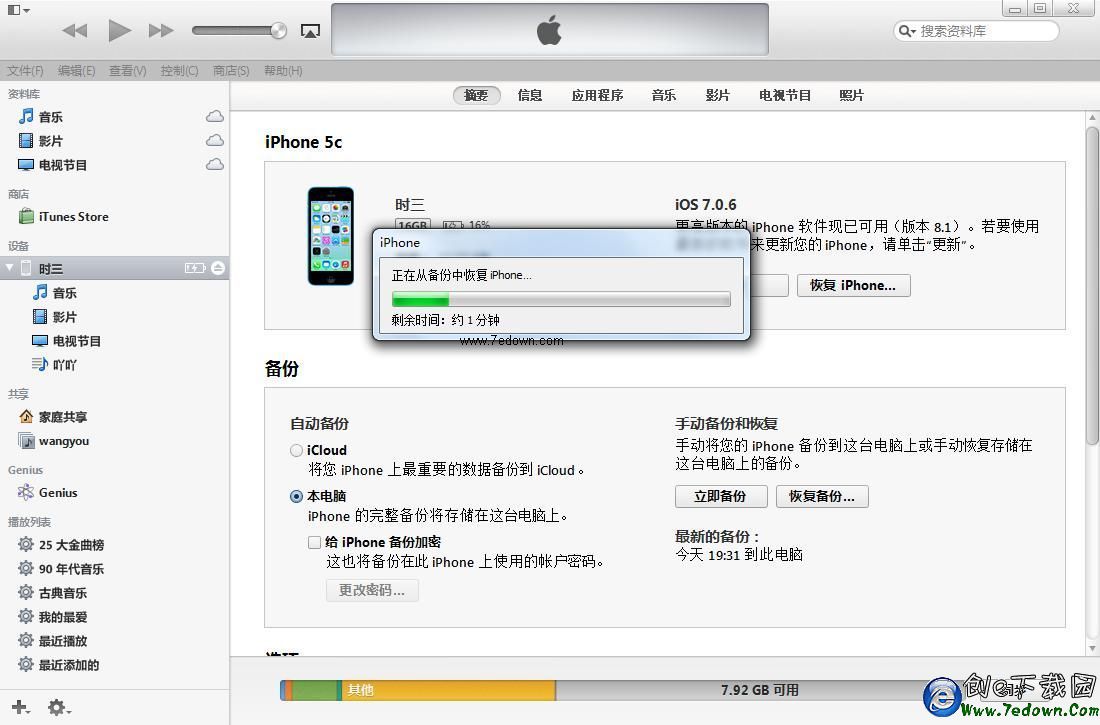Go back to the previous track
This screenshot has width=1100, height=725.
click(75, 31)
